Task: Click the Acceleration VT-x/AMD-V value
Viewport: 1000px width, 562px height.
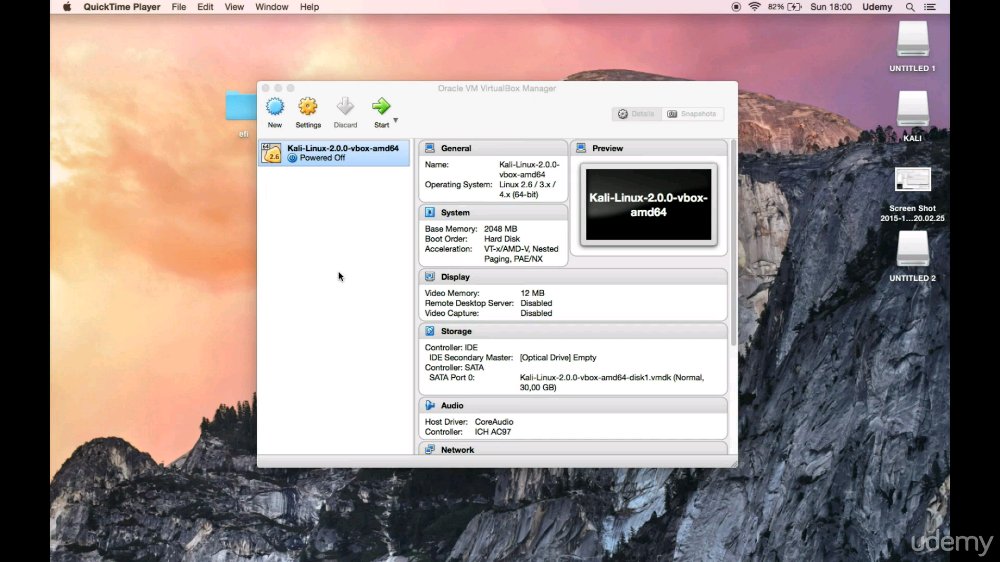Action: pyautogui.click(x=521, y=254)
